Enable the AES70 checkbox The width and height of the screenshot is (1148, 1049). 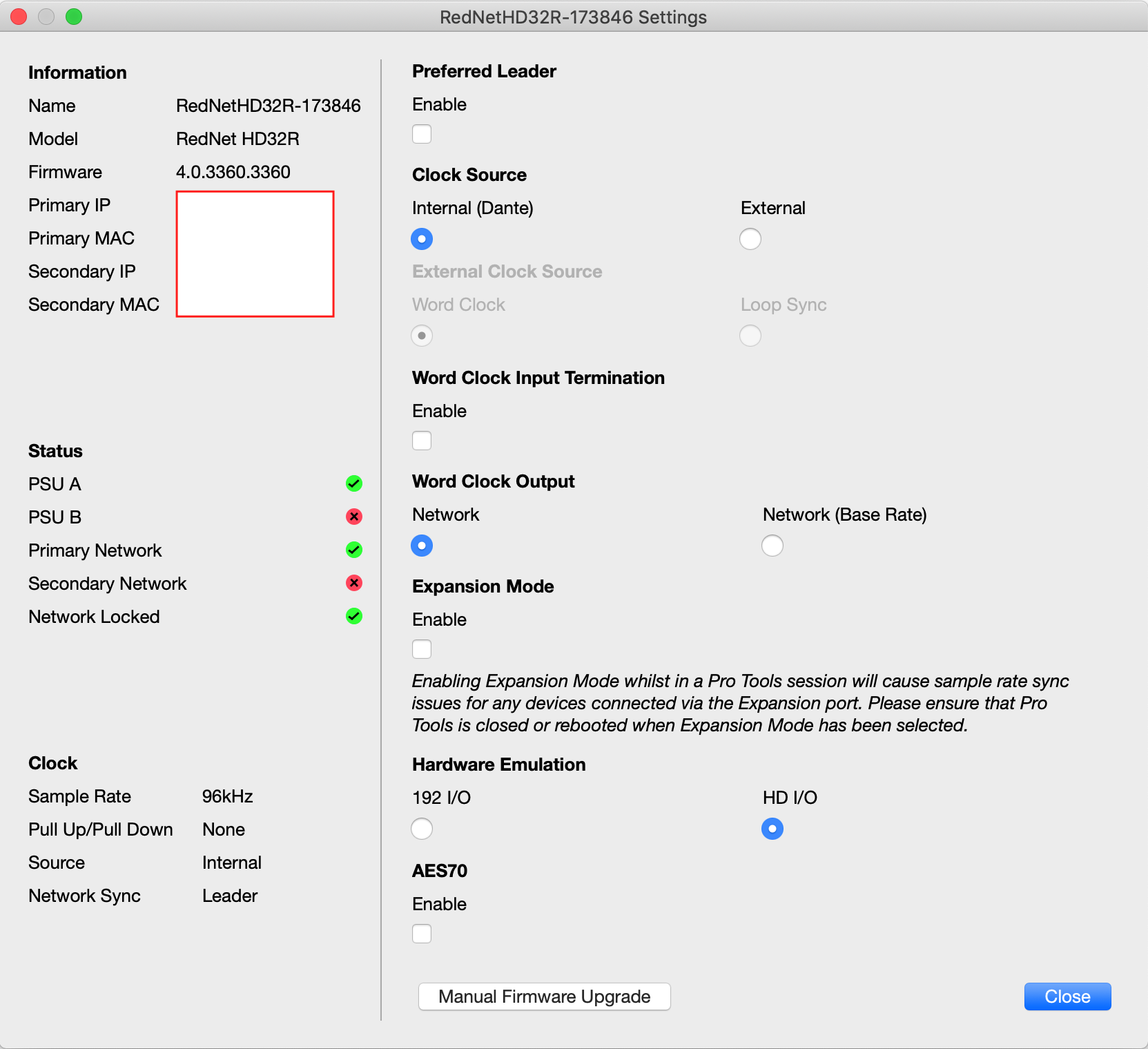coord(422,934)
